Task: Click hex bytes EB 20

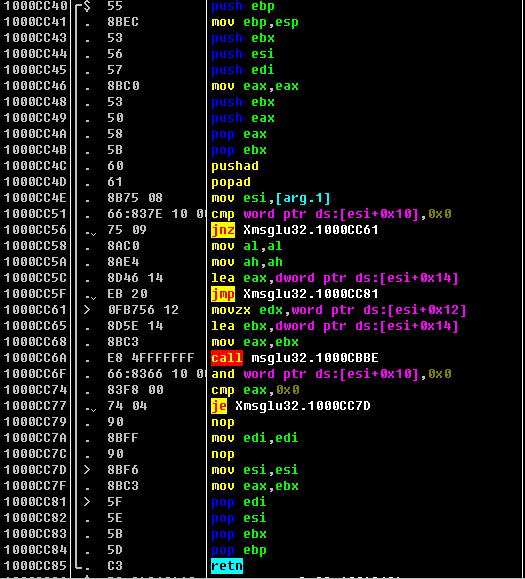Action: click(127, 294)
